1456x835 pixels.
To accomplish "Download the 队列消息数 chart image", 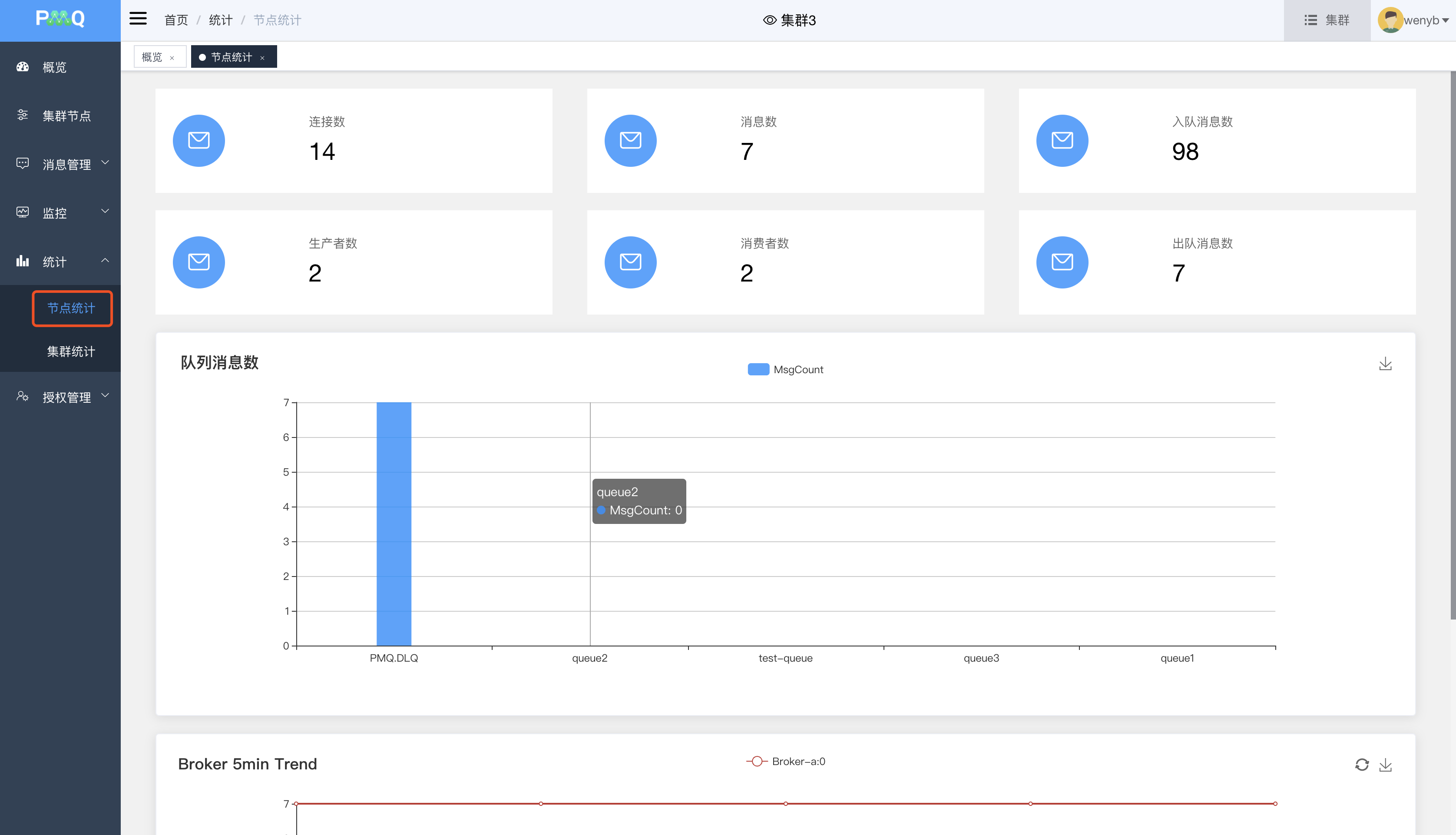I will pyautogui.click(x=1385, y=364).
